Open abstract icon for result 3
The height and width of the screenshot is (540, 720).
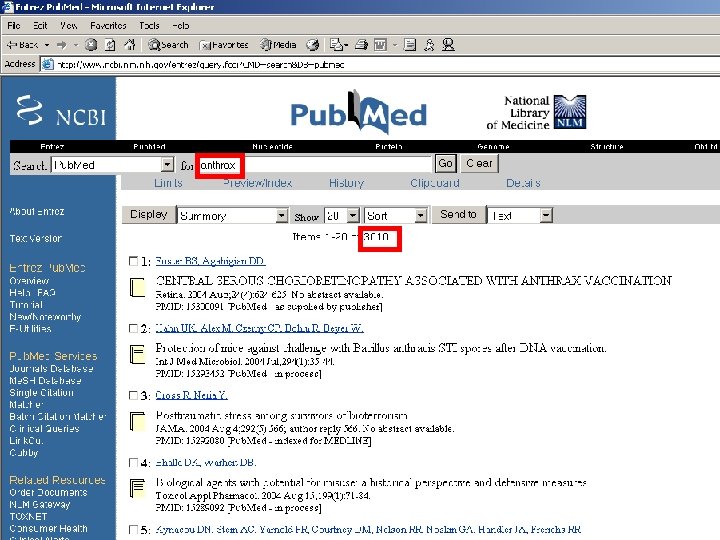[137, 422]
